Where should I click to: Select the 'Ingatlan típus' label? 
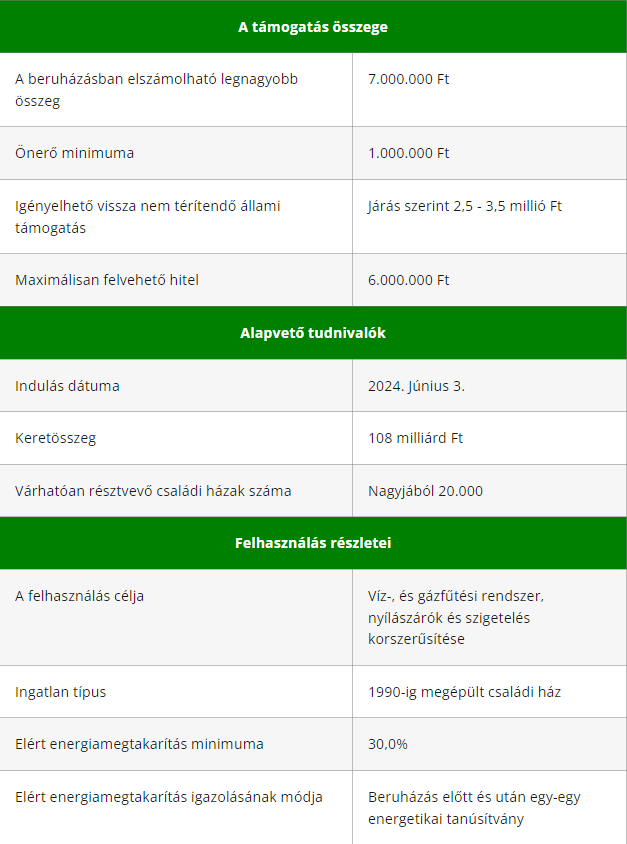click(x=60, y=692)
